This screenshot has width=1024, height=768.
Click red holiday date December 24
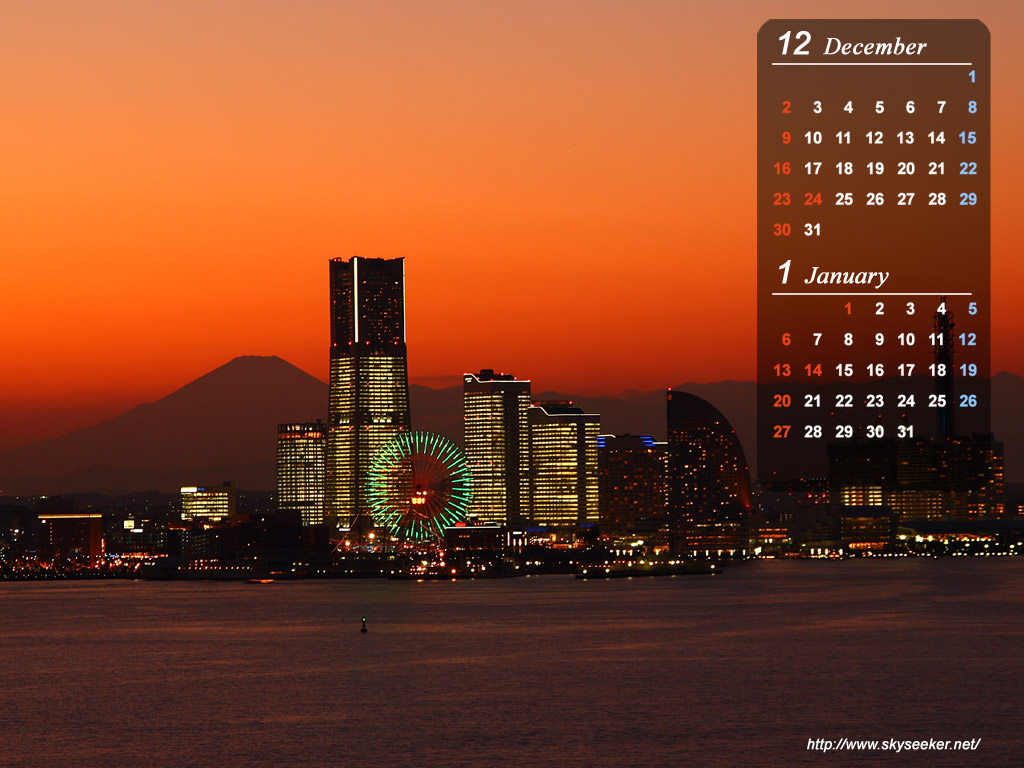(x=812, y=199)
